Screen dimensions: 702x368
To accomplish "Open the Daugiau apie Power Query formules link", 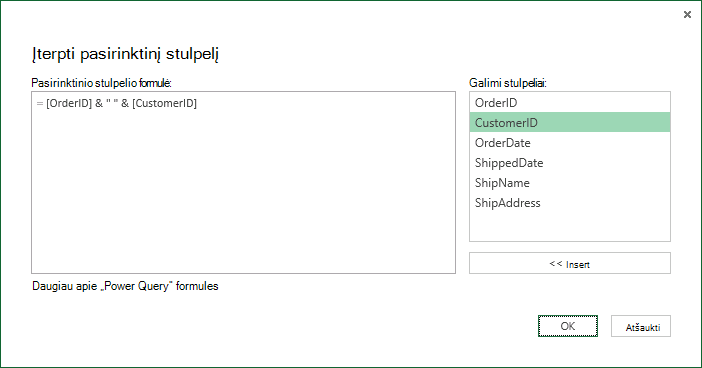I will (125, 286).
